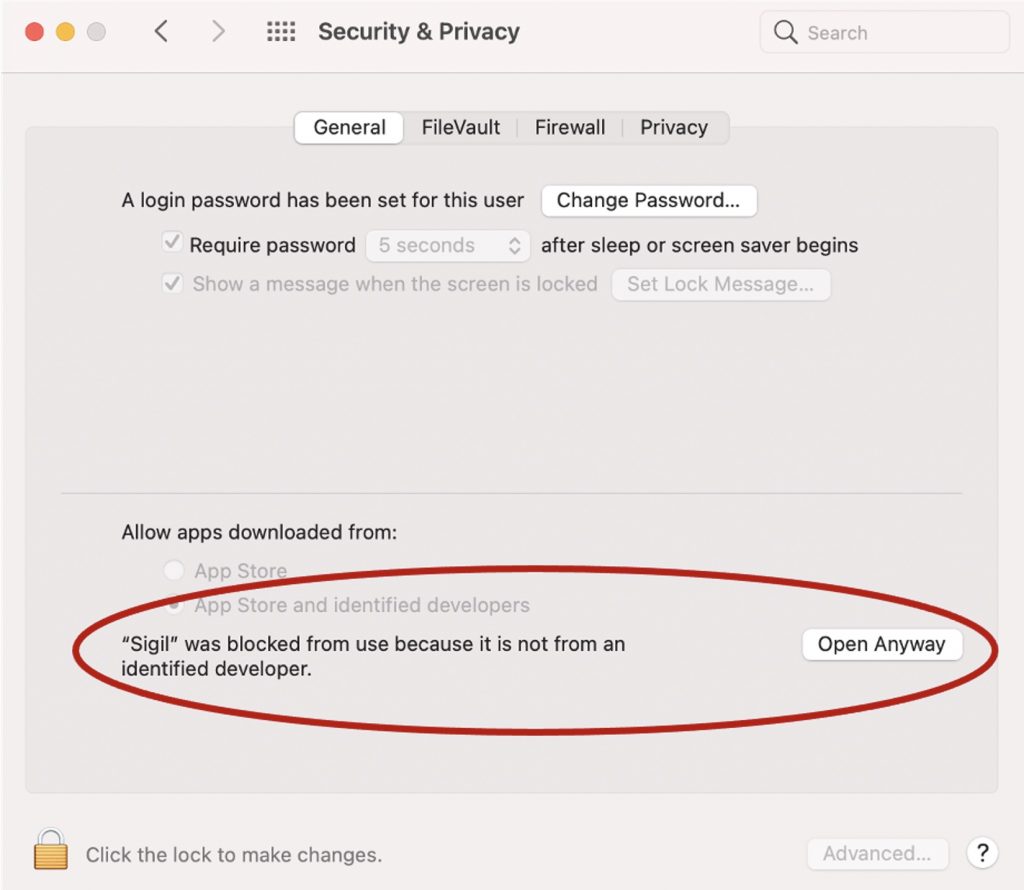Switch to the General tab
This screenshot has height=890, width=1024.
[x=349, y=128]
